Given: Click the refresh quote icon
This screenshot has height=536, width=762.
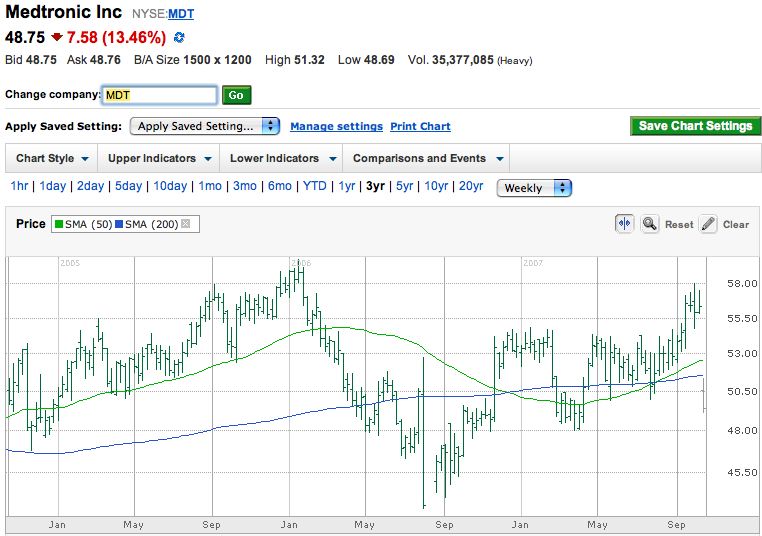Looking at the screenshot, I should point(179,38).
